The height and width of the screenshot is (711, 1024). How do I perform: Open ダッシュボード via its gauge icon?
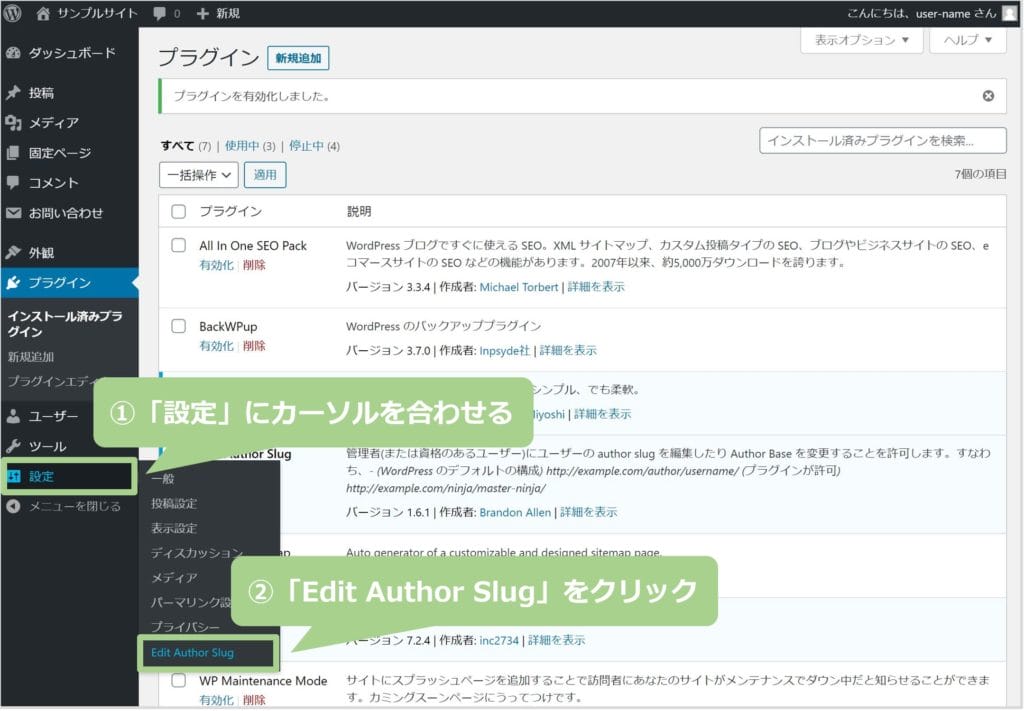click(14, 53)
